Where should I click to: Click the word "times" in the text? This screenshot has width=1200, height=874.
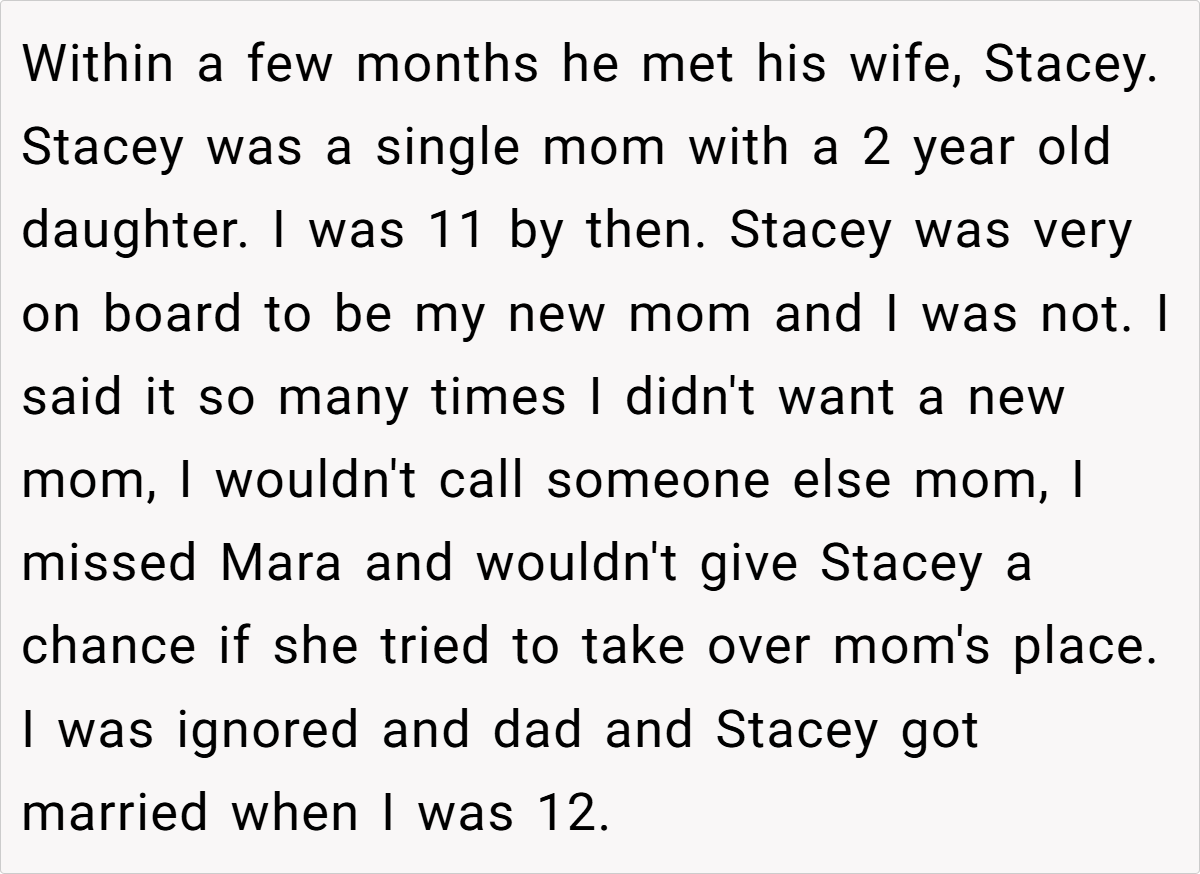tap(497, 397)
